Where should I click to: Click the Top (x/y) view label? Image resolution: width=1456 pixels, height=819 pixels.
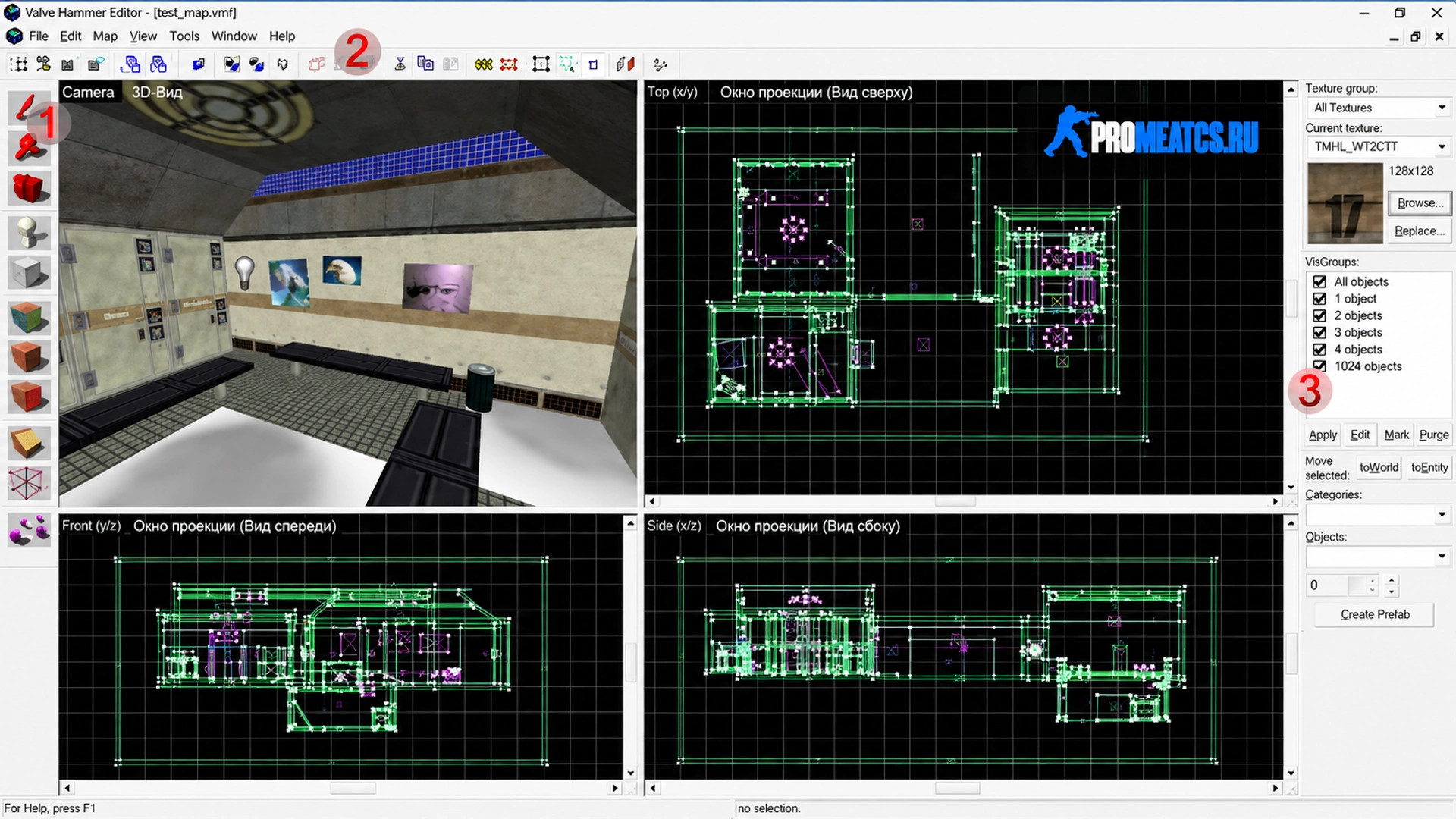(672, 92)
